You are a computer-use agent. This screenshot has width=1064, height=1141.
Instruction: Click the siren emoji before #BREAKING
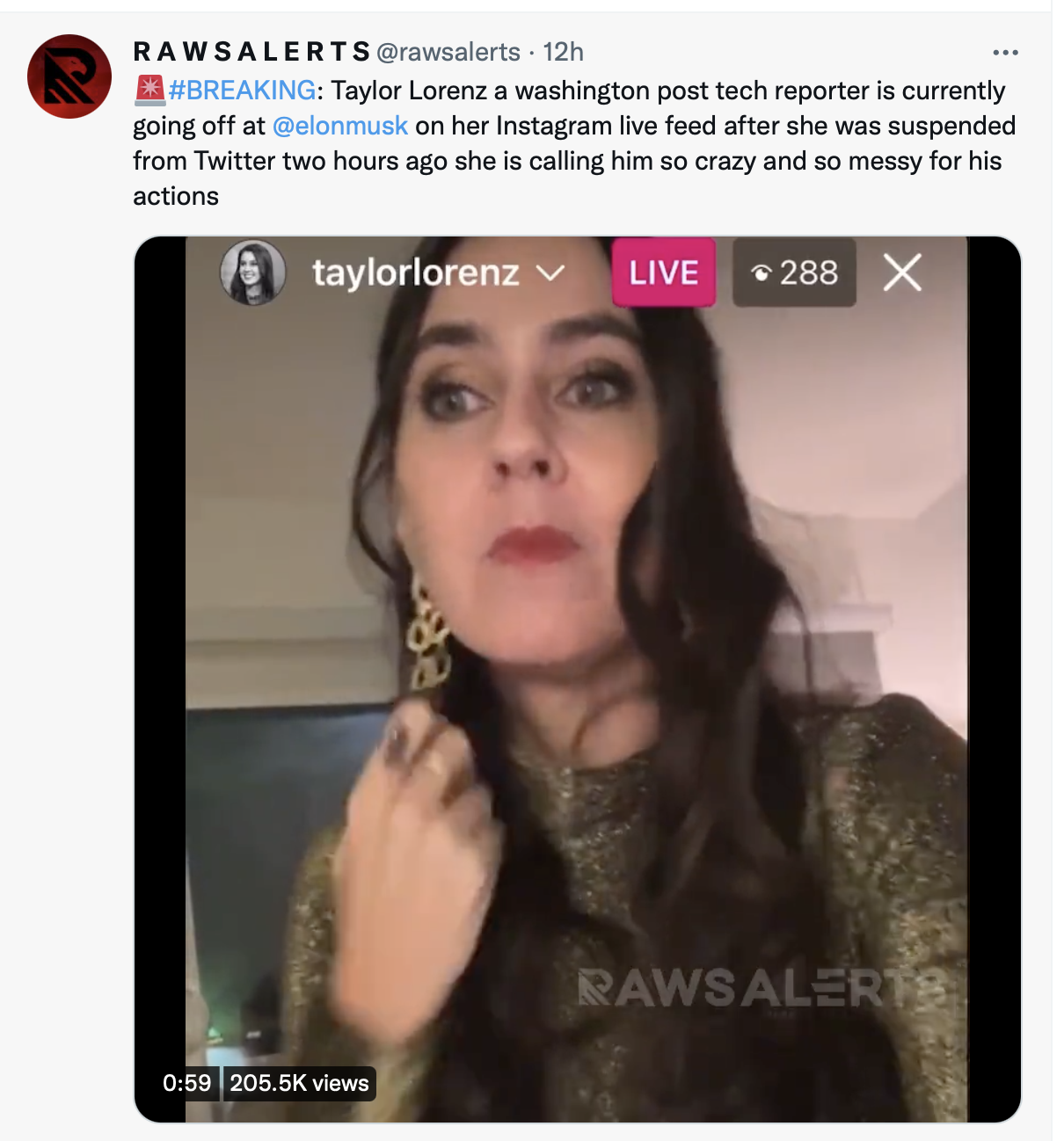(149, 90)
